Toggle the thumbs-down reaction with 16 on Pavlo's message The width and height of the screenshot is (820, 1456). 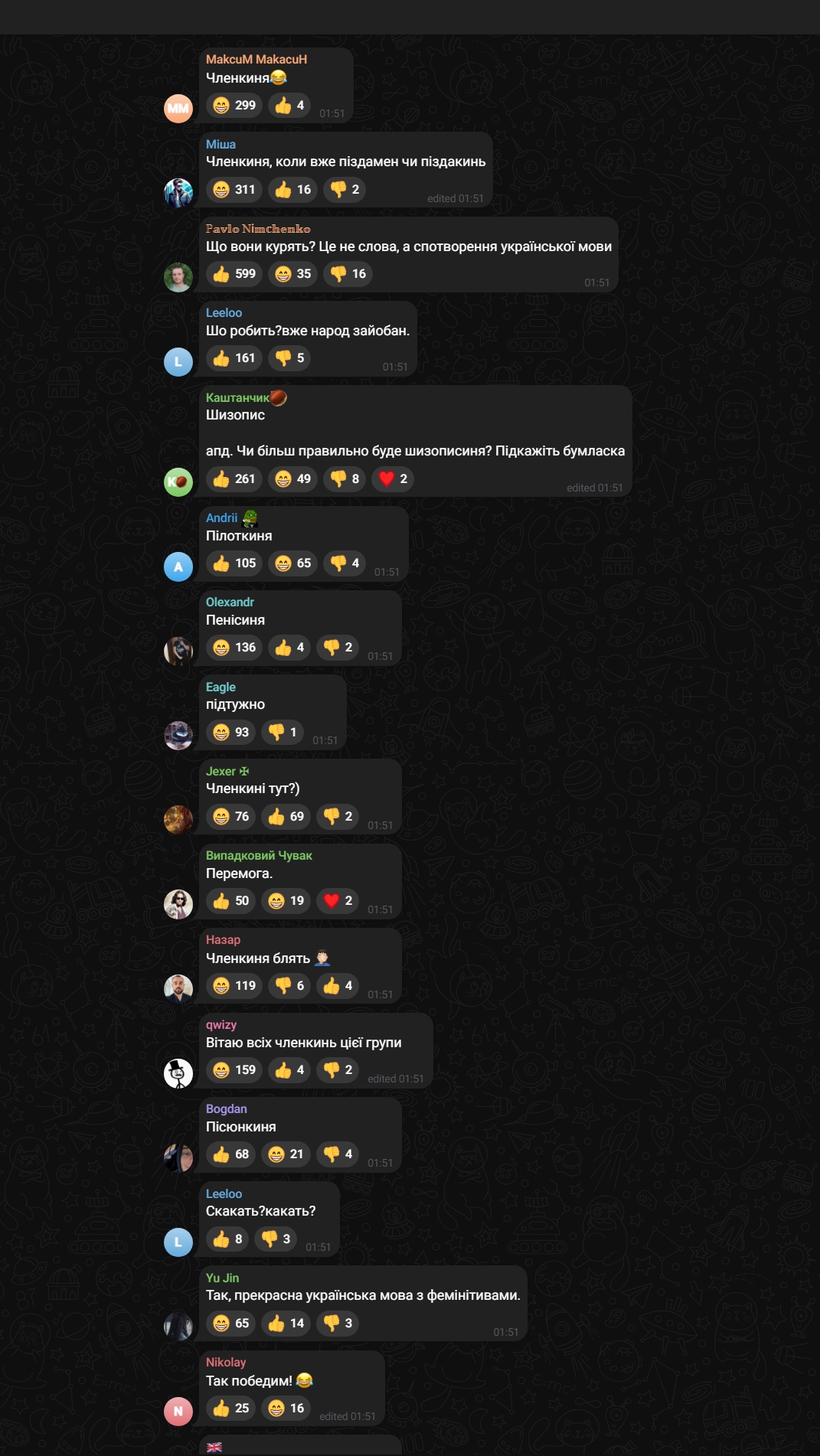(x=348, y=274)
